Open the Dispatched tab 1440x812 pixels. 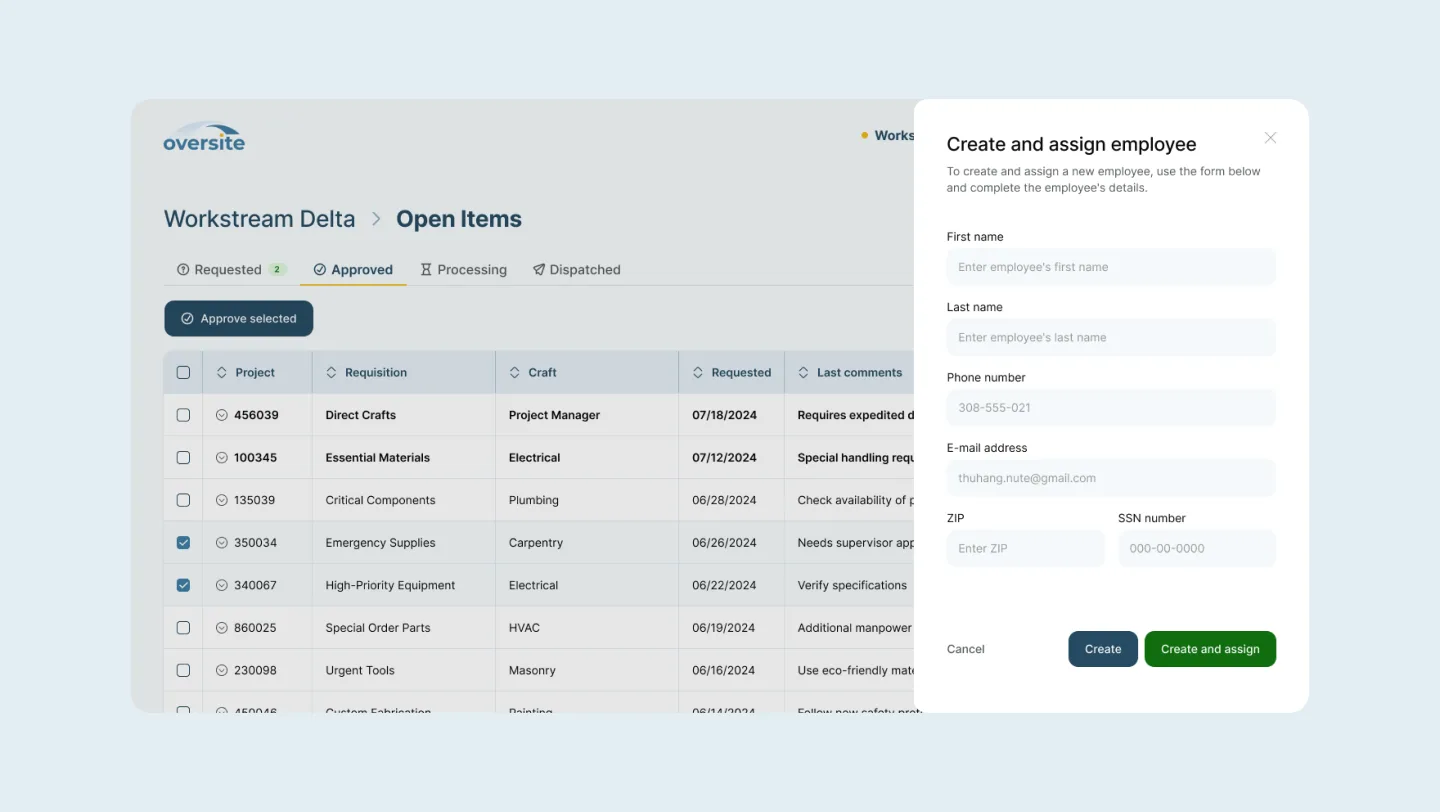576,270
